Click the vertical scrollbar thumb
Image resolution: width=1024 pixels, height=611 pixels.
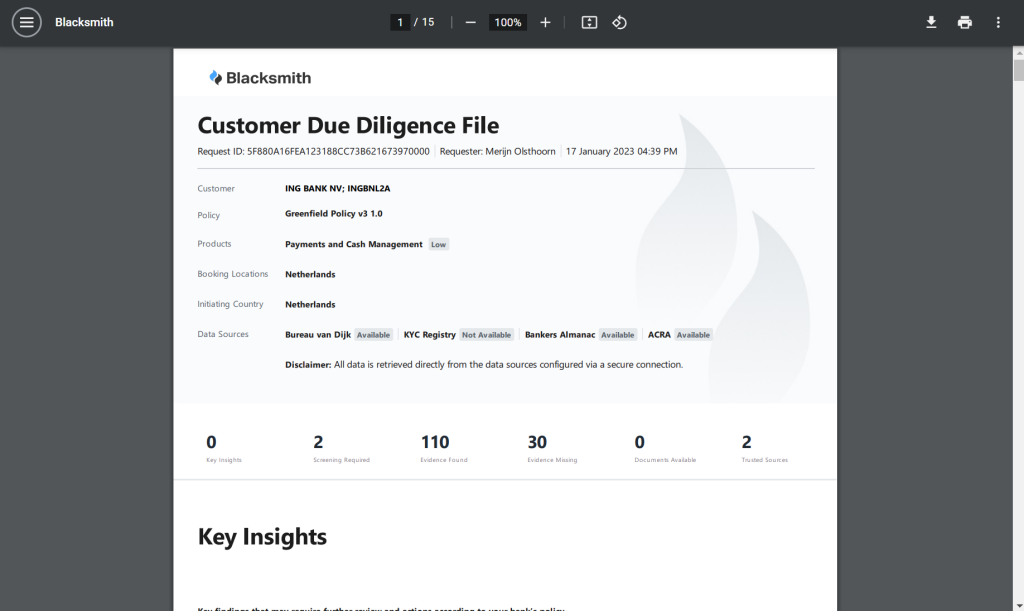[1018, 70]
